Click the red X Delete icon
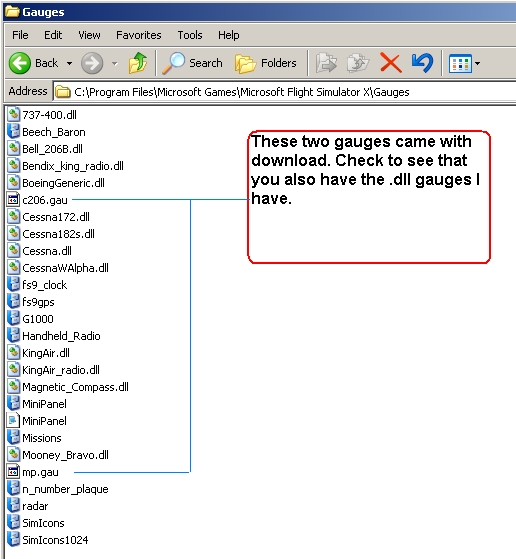Viewport: 516px width, 559px height. click(390, 63)
